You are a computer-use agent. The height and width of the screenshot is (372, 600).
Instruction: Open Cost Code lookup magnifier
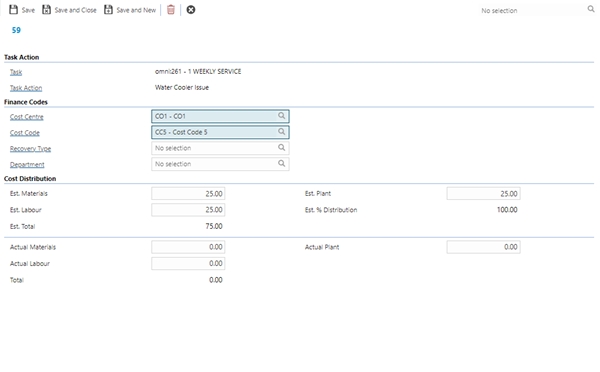click(x=282, y=132)
